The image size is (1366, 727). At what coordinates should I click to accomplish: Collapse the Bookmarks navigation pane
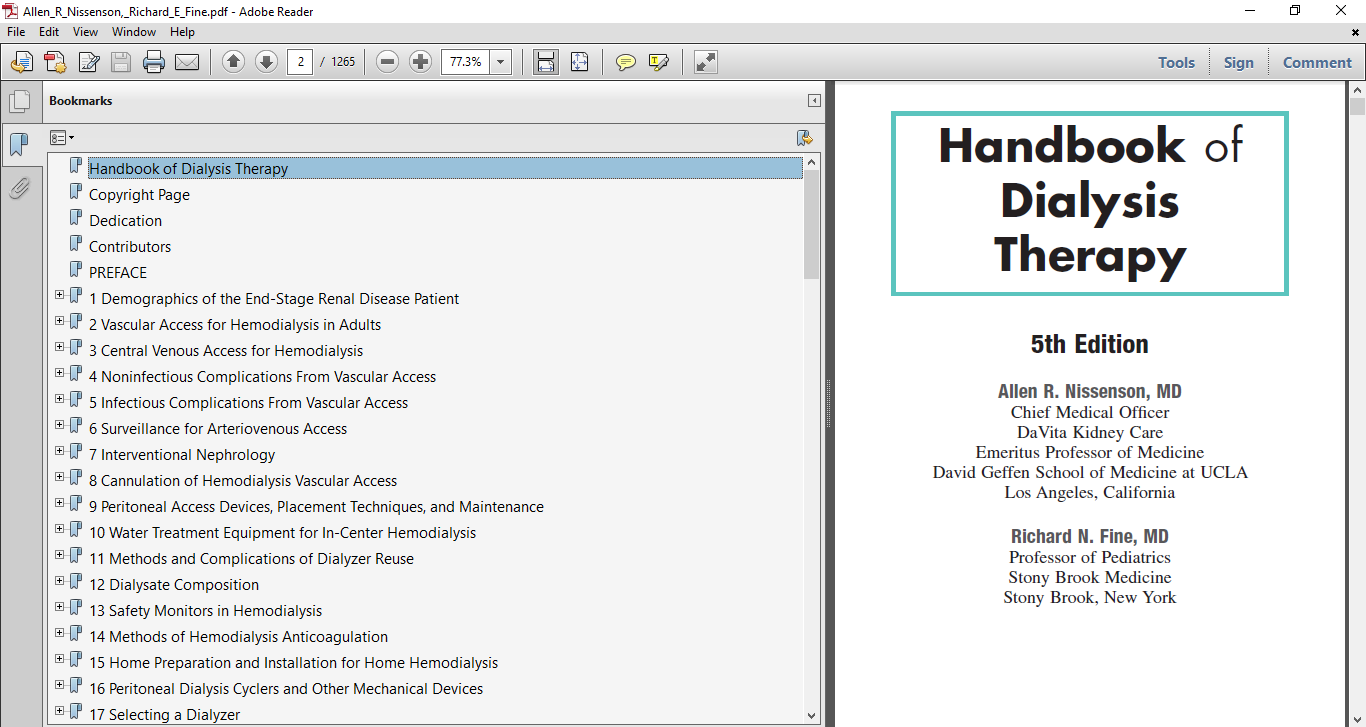tap(814, 101)
